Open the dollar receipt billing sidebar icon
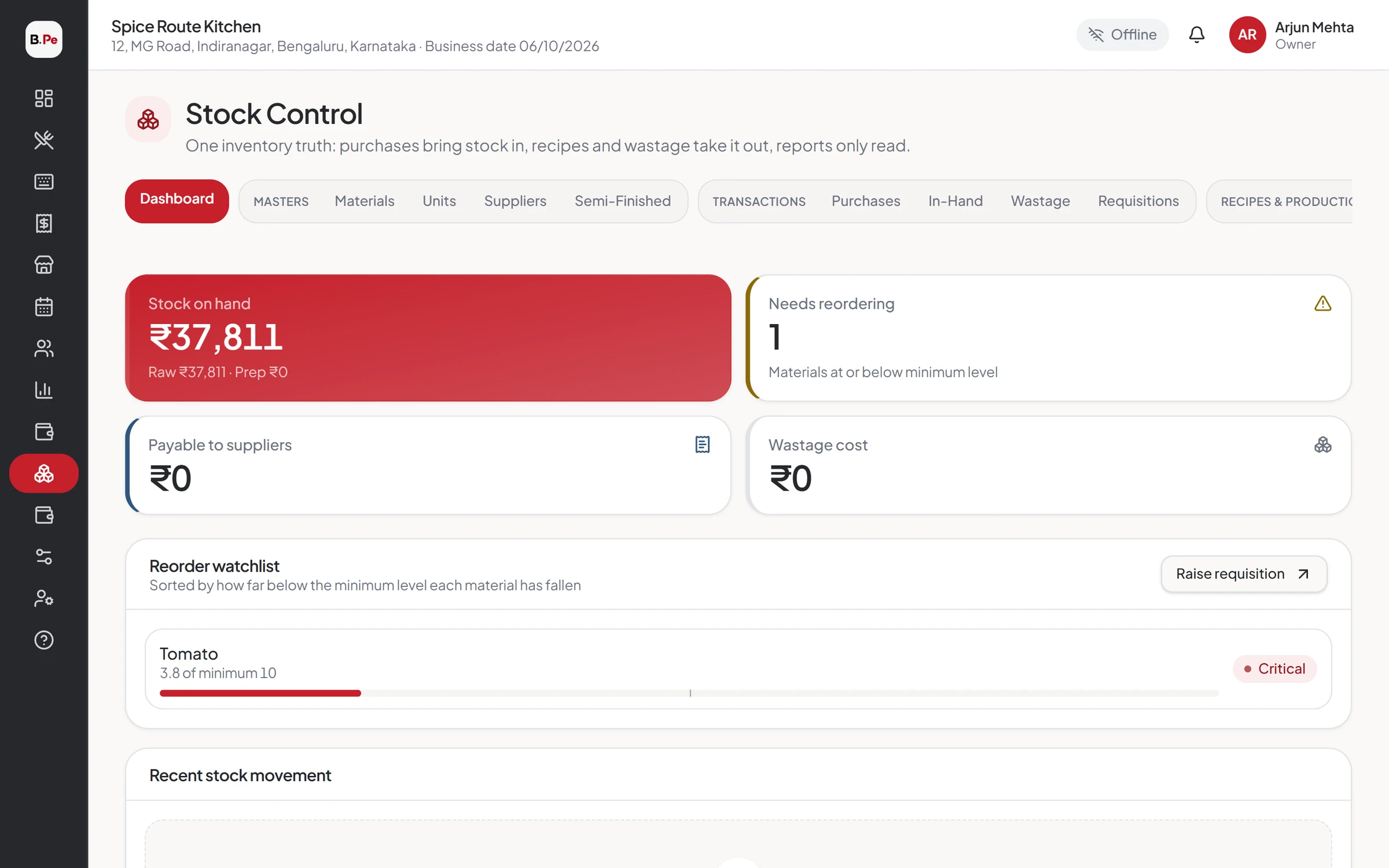This screenshot has height=868, width=1389. 44,223
